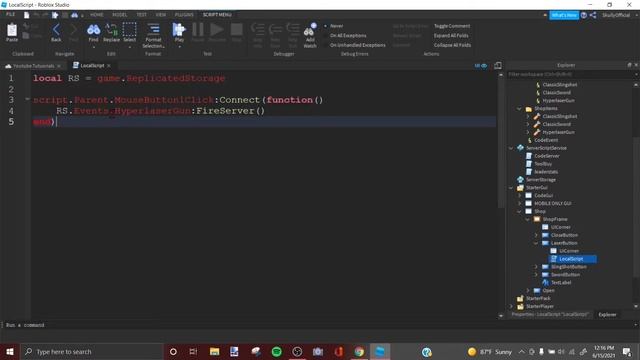Click Collapse All Folds action
The image size is (640, 360).
pyautogui.click(x=452, y=45)
